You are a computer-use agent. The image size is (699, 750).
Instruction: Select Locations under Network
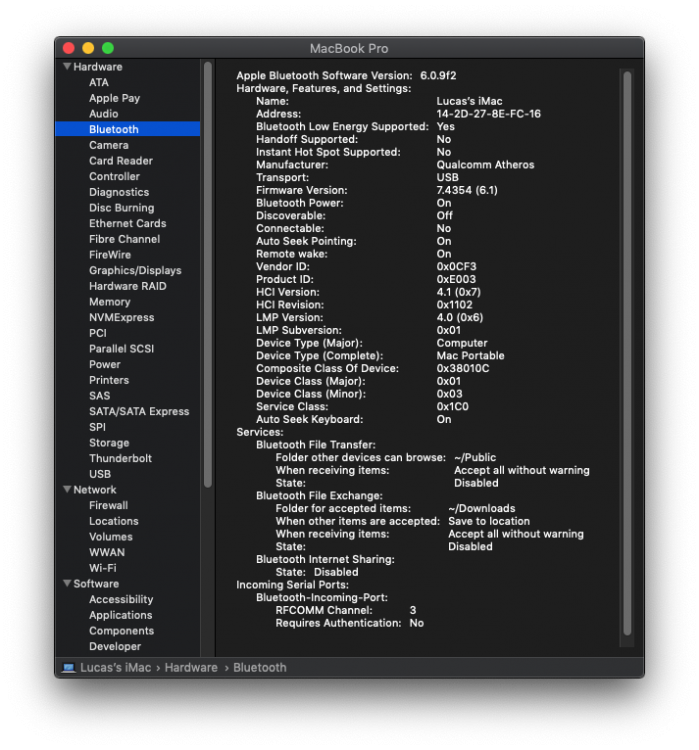click(x=114, y=521)
